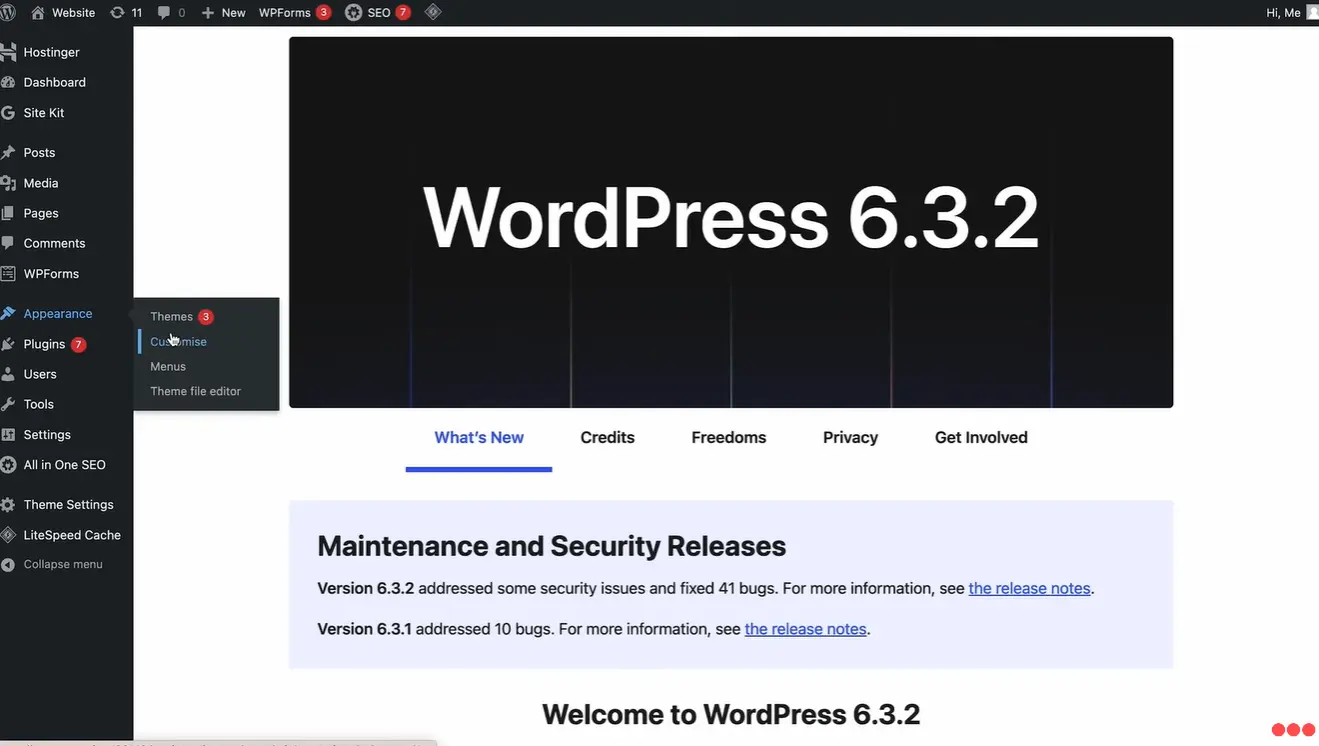Switch to the Credits tab

(607, 437)
